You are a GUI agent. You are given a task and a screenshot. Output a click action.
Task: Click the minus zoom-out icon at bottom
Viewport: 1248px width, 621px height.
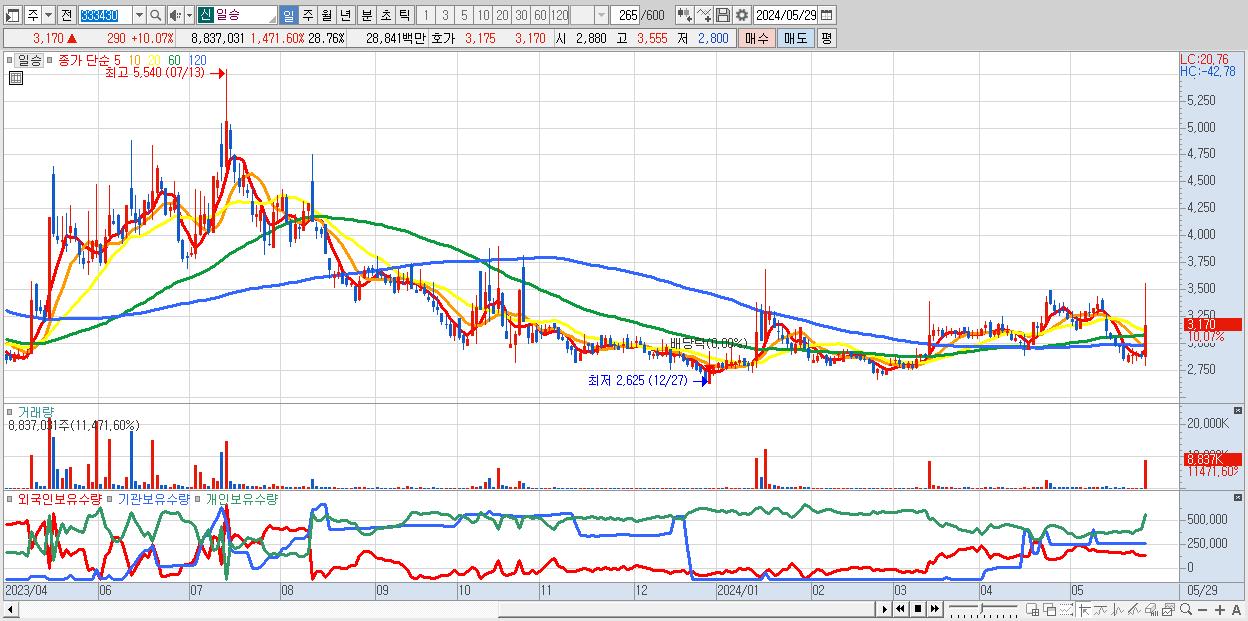click(1202, 609)
